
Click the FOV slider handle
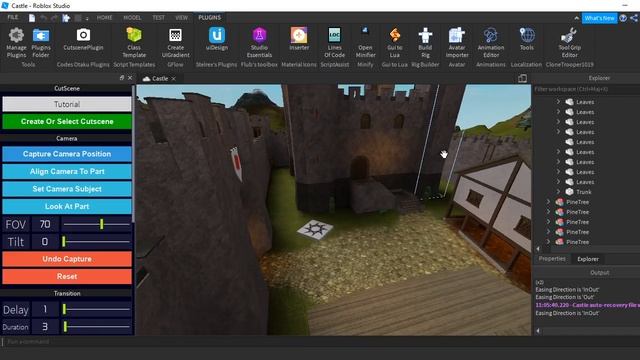click(102, 224)
